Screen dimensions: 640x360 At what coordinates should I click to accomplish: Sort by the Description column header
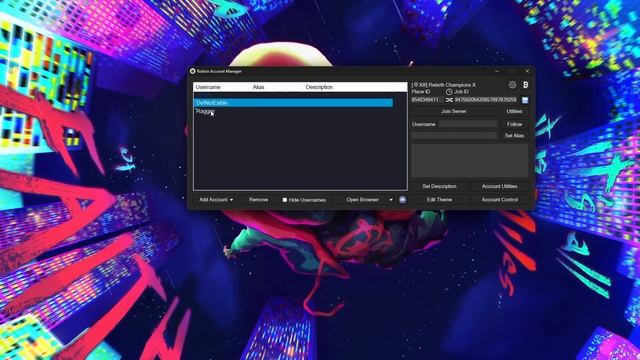(319, 87)
